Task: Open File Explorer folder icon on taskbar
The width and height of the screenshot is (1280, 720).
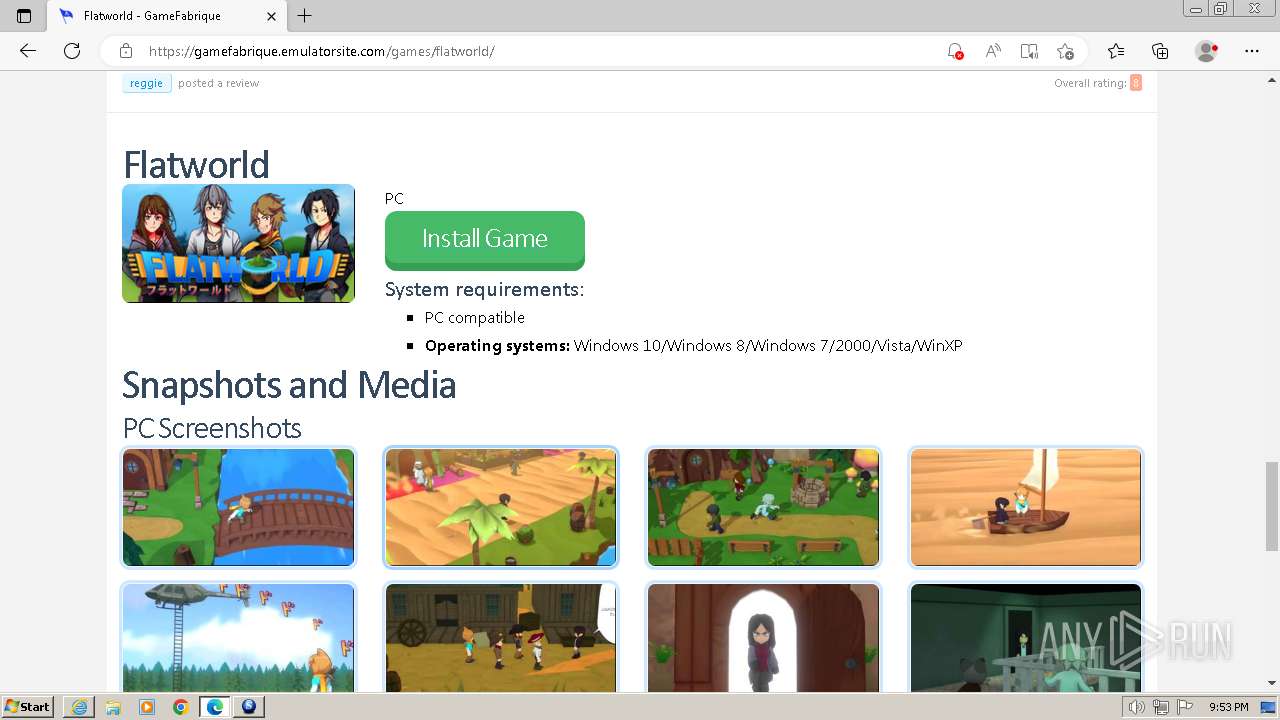Action: tap(113, 707)
